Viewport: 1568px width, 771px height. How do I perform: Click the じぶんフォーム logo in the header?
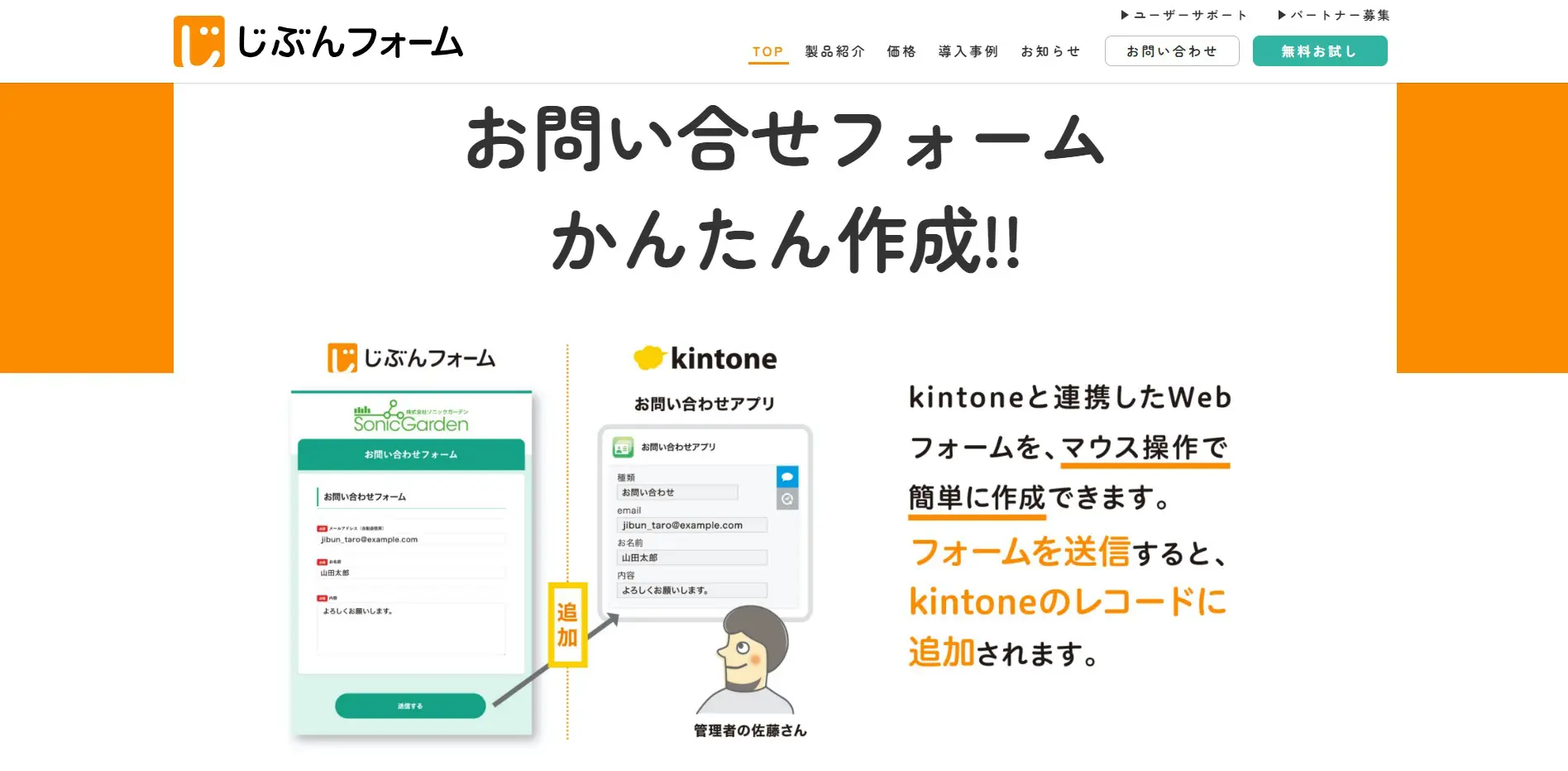pos(318,41)
